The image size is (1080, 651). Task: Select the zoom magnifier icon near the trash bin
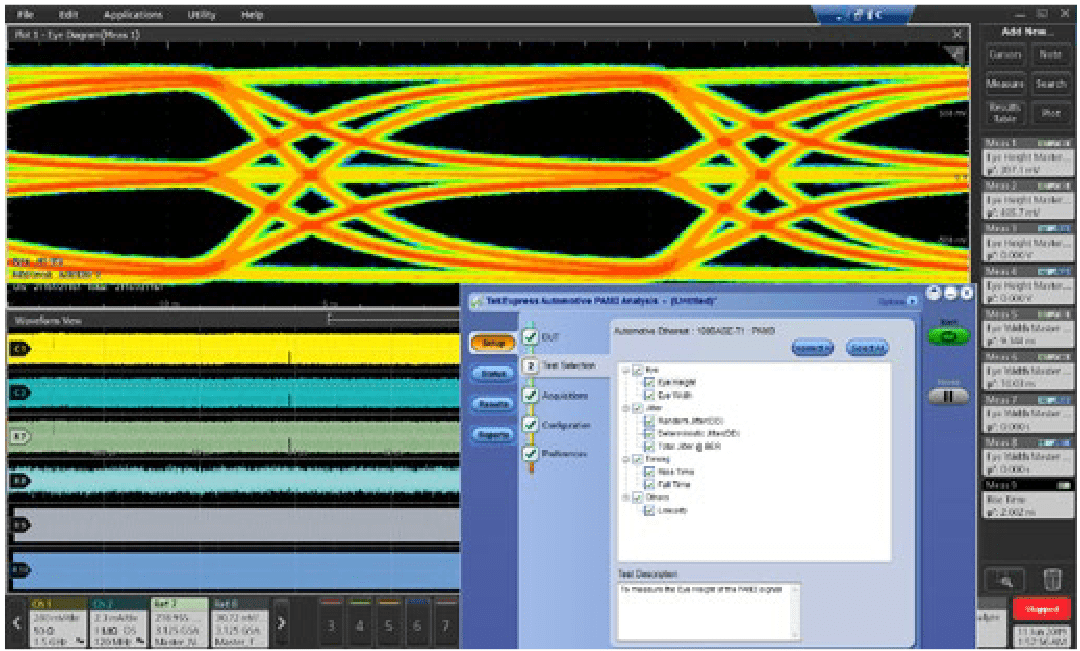(x=1004, y=579)
